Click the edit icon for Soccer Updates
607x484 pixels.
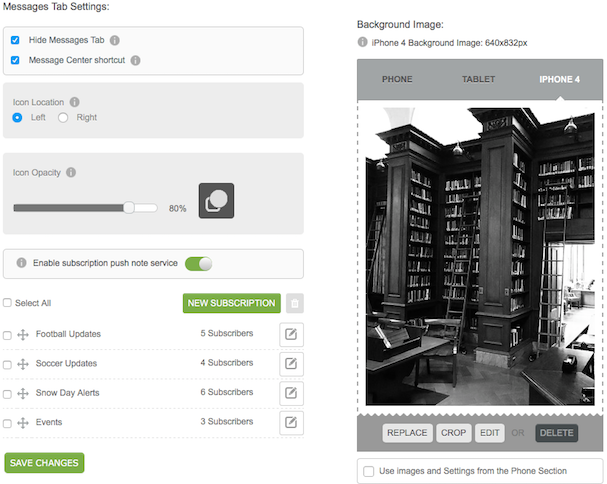(x=291, y=363)
